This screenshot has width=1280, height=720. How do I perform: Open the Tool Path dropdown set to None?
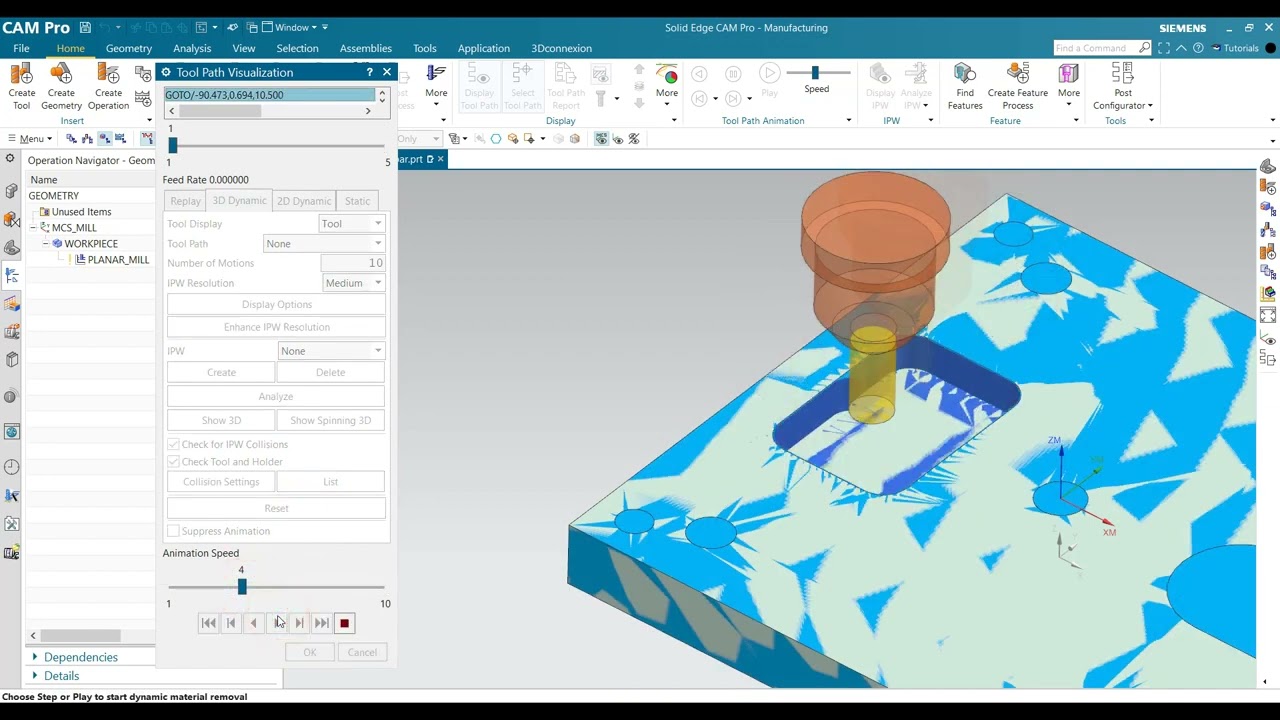324,244
